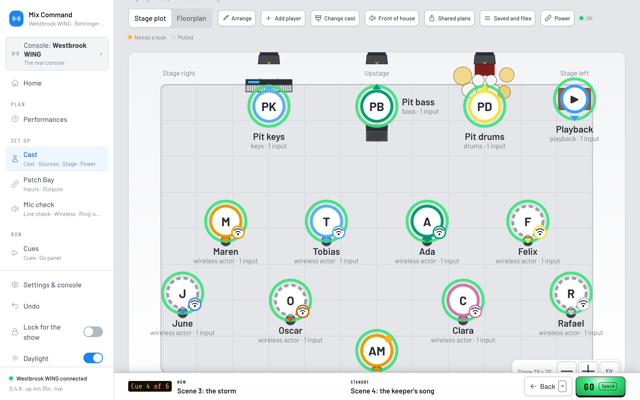Click the Back cue button
640x400 pixels.
548,387
